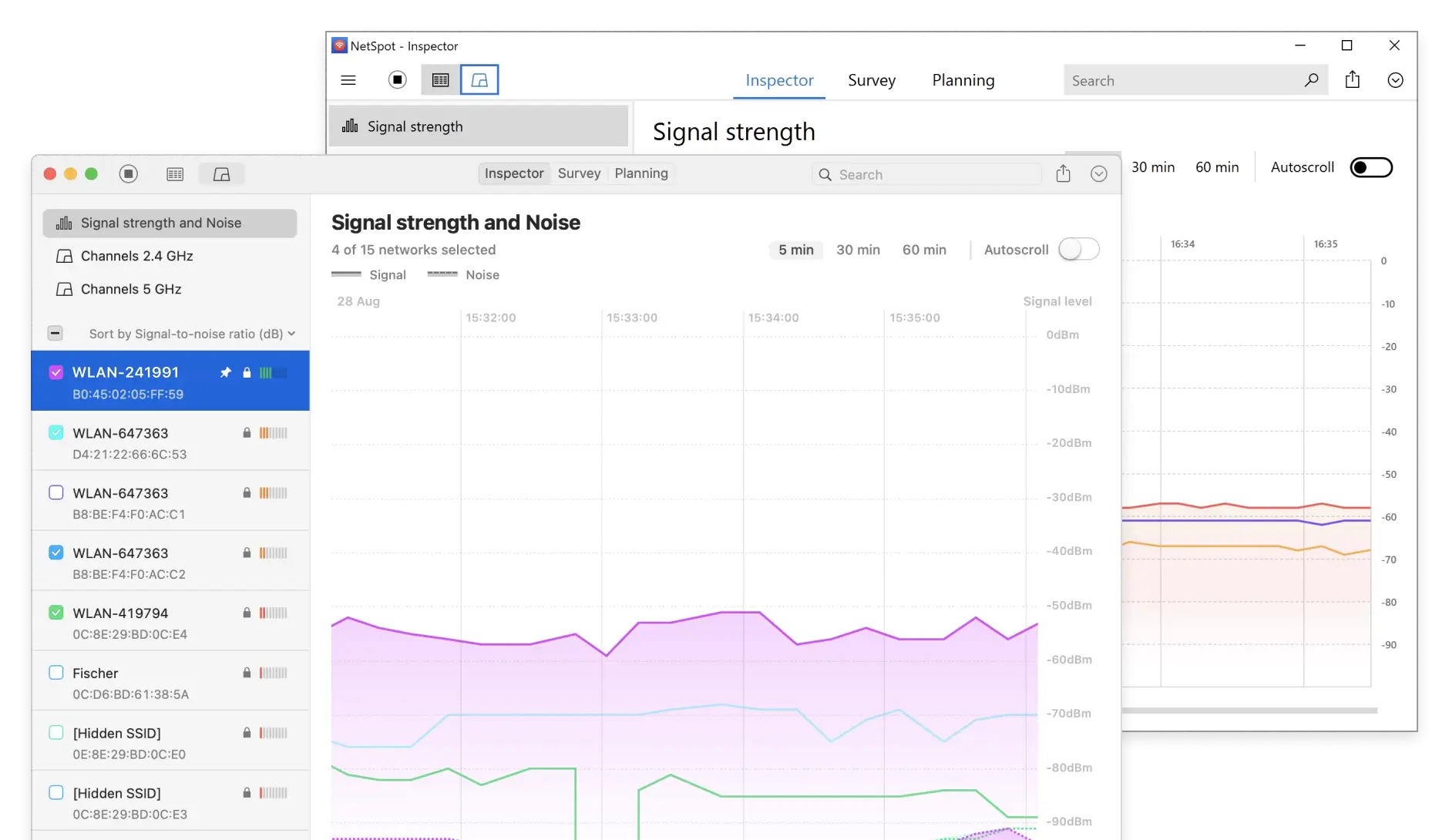Toggle Autoscroll switch in Windows window
The width and height of the screenshot is (1449, 840).
point(1371,167)
